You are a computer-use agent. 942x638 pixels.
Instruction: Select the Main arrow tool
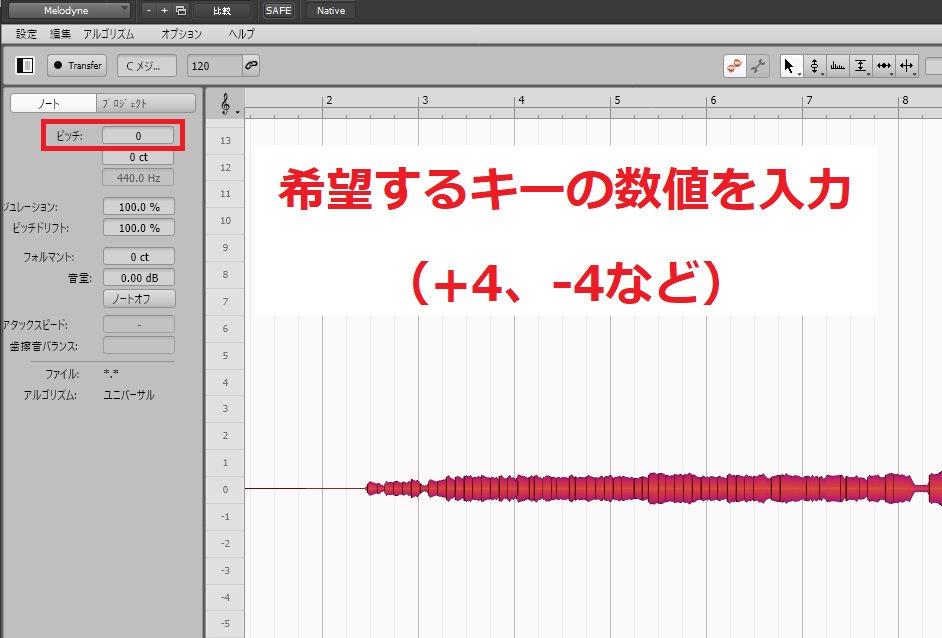pos(789,66)
